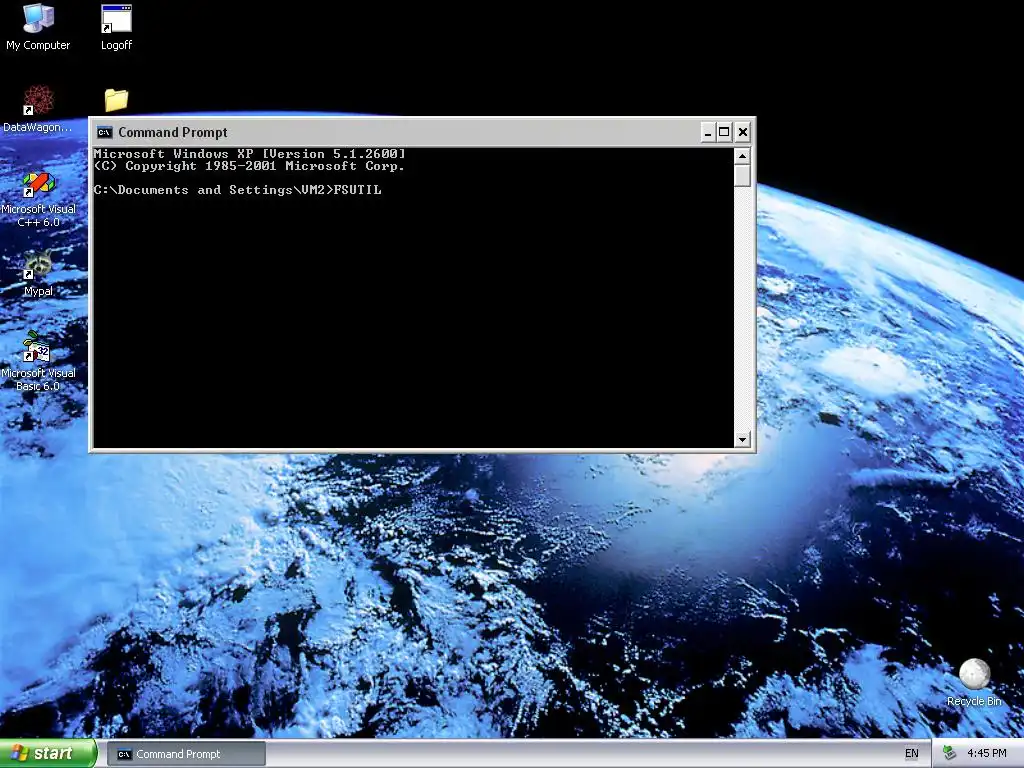Close the Command Prompt window
Viewport: 1024px width, 768px height.
pos(743,133)
